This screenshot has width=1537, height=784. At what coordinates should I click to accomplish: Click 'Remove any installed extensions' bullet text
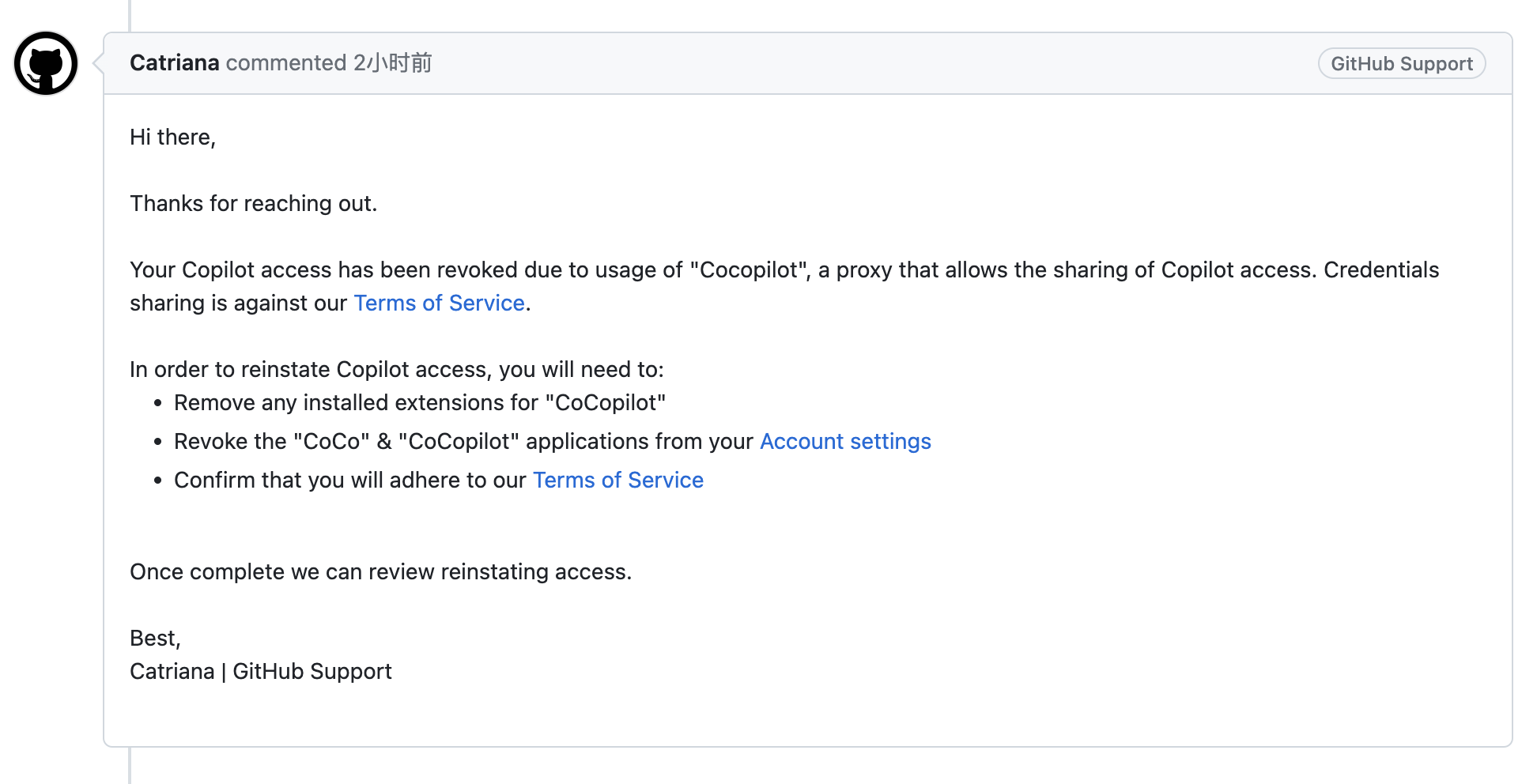pos(419,402)
